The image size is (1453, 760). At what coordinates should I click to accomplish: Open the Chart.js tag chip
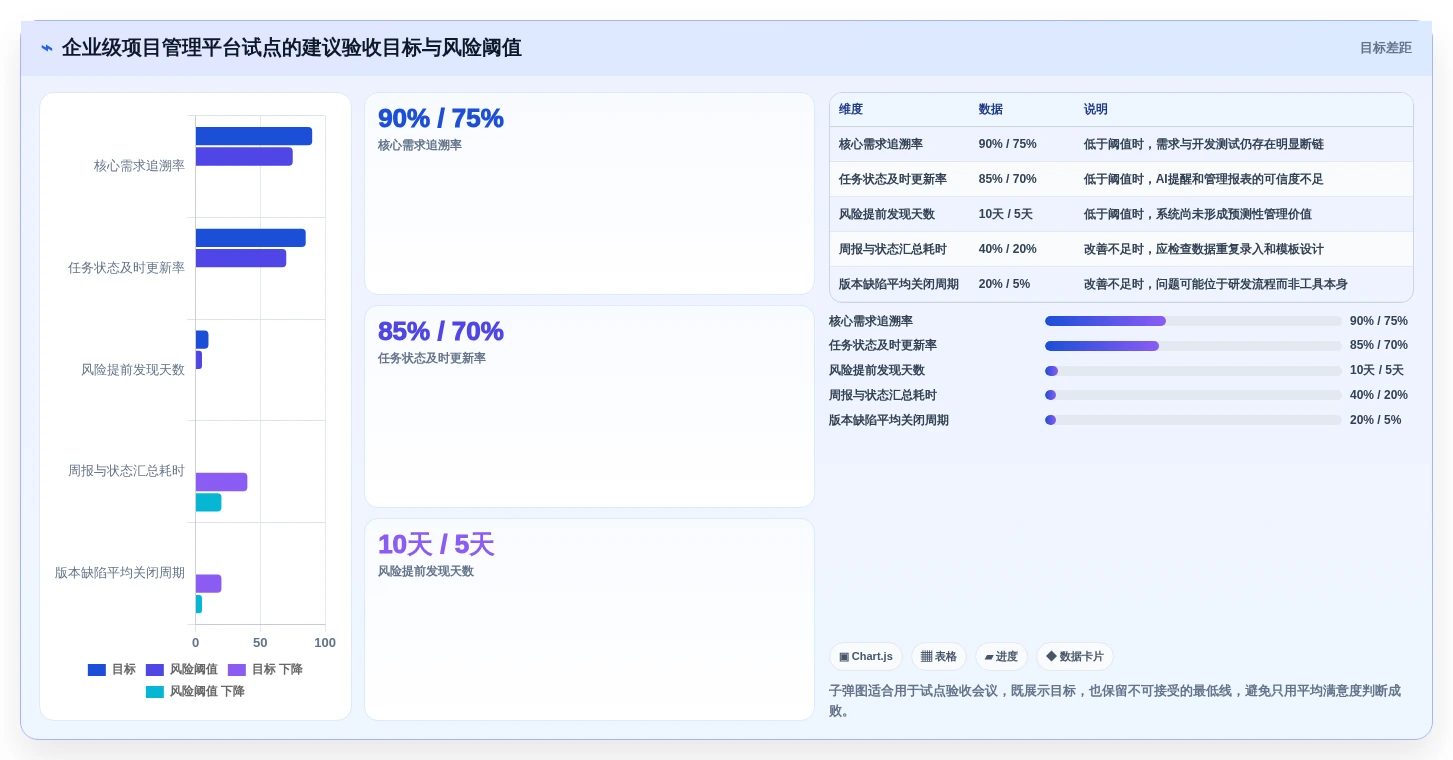pyautogui.click(x=866, y=657)
